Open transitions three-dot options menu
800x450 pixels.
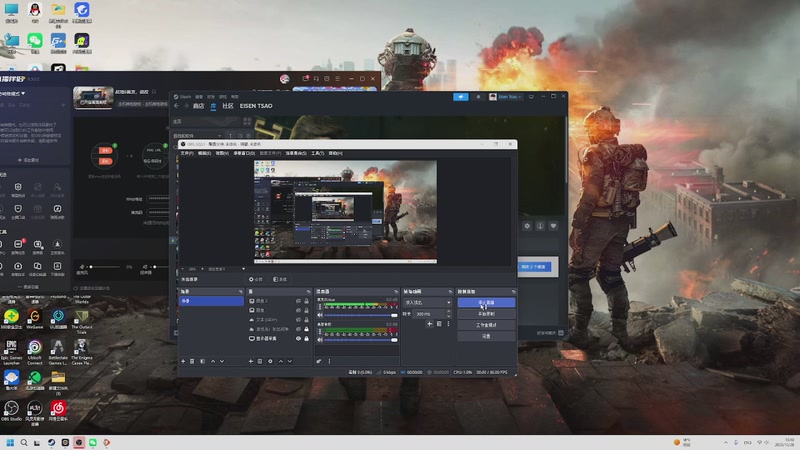point(448,324)
